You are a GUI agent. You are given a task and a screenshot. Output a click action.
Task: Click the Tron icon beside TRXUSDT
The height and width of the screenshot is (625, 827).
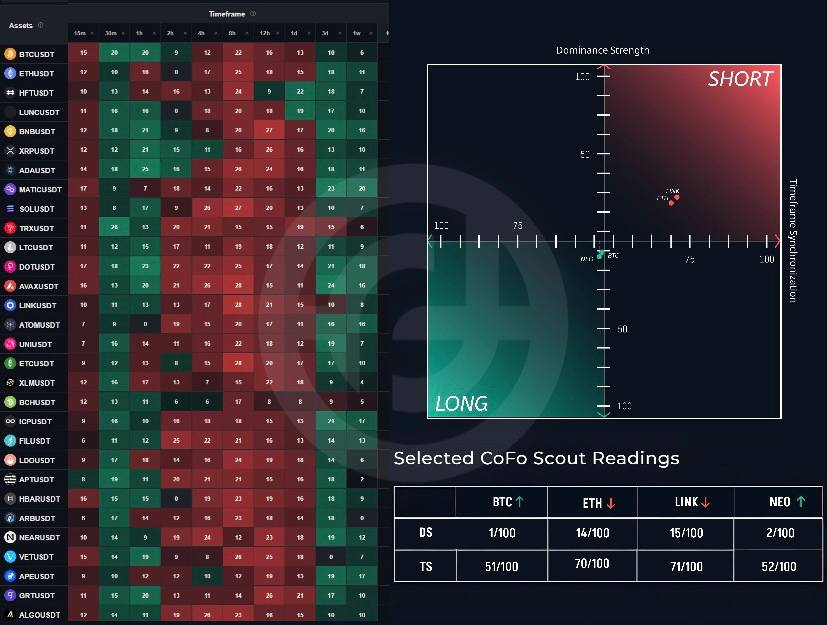pos(10,228)
